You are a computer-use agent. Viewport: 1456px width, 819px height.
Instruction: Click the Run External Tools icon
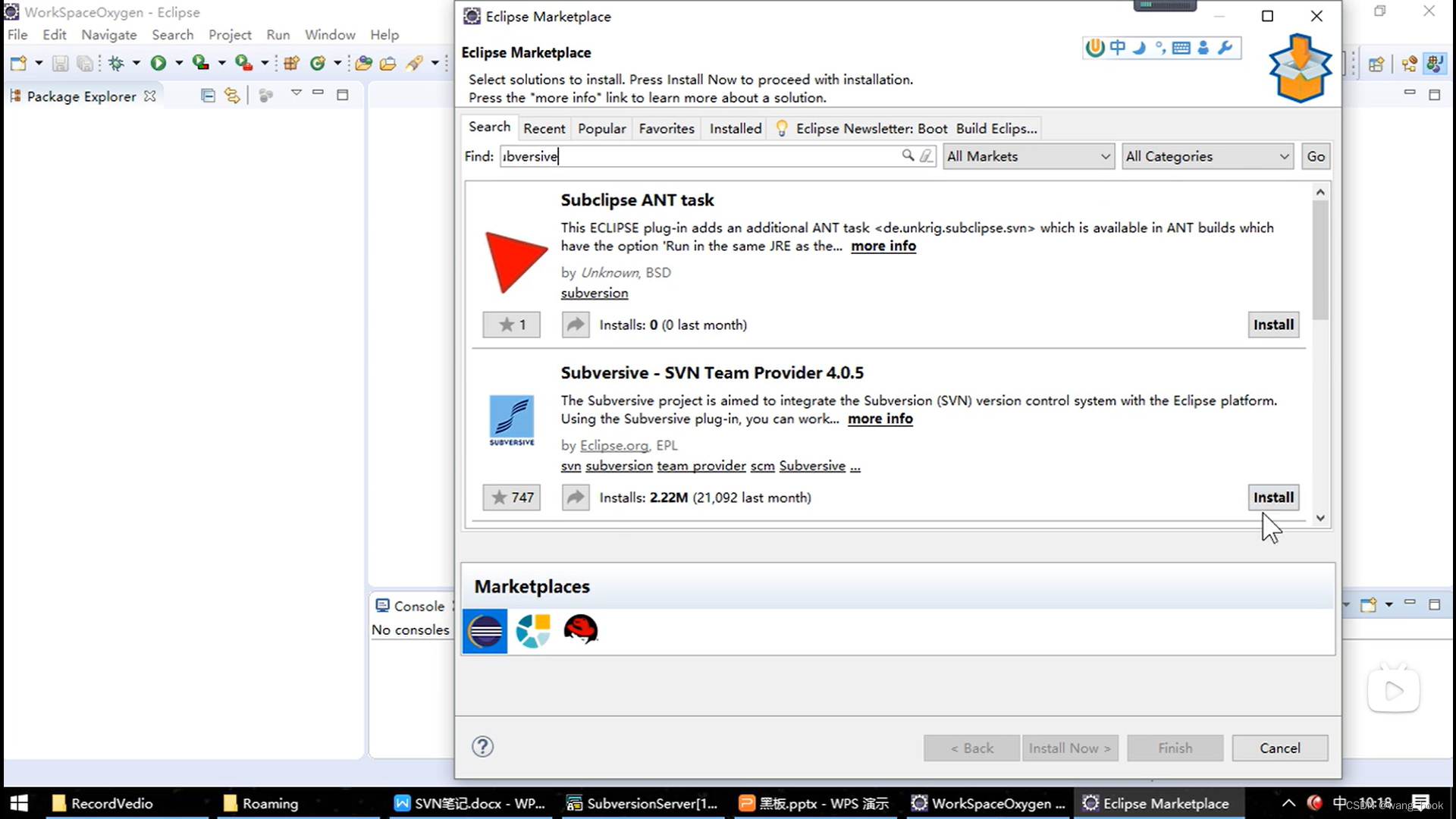pos(243,64)
